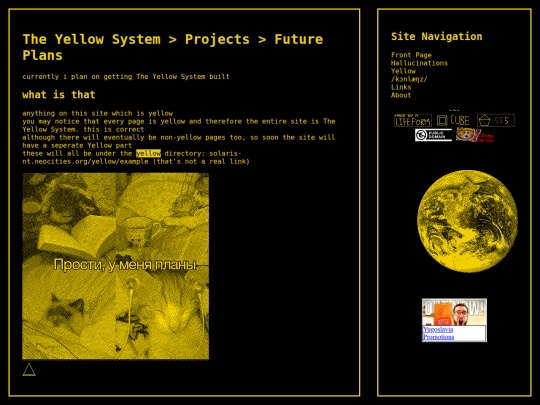Click the CUBE badge button
The image size is (540, 405).
click(454, 120)
